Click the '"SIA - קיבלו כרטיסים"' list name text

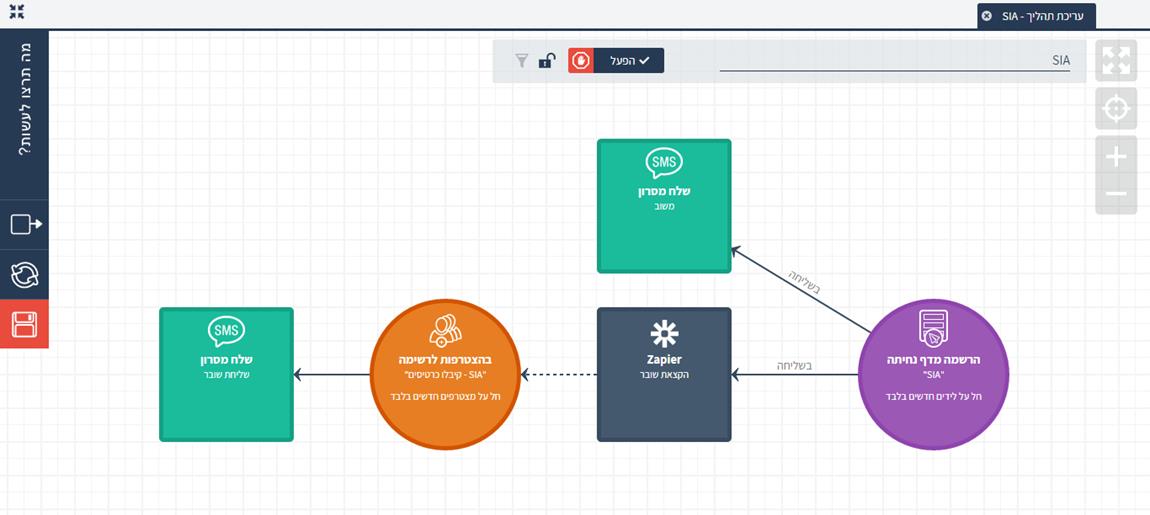[x=445, y=374]
